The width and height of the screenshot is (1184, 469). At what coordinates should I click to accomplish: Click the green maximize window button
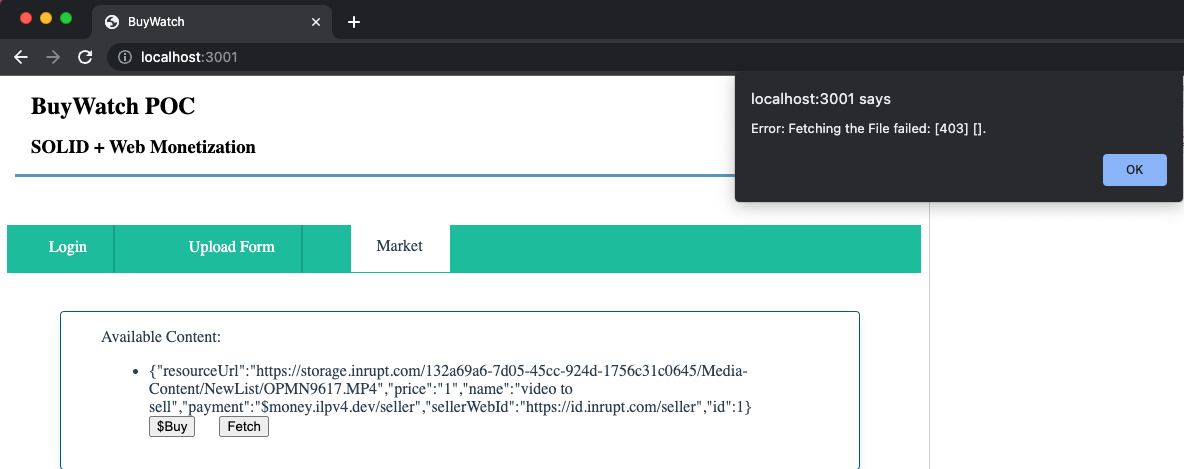coord(66,18)
